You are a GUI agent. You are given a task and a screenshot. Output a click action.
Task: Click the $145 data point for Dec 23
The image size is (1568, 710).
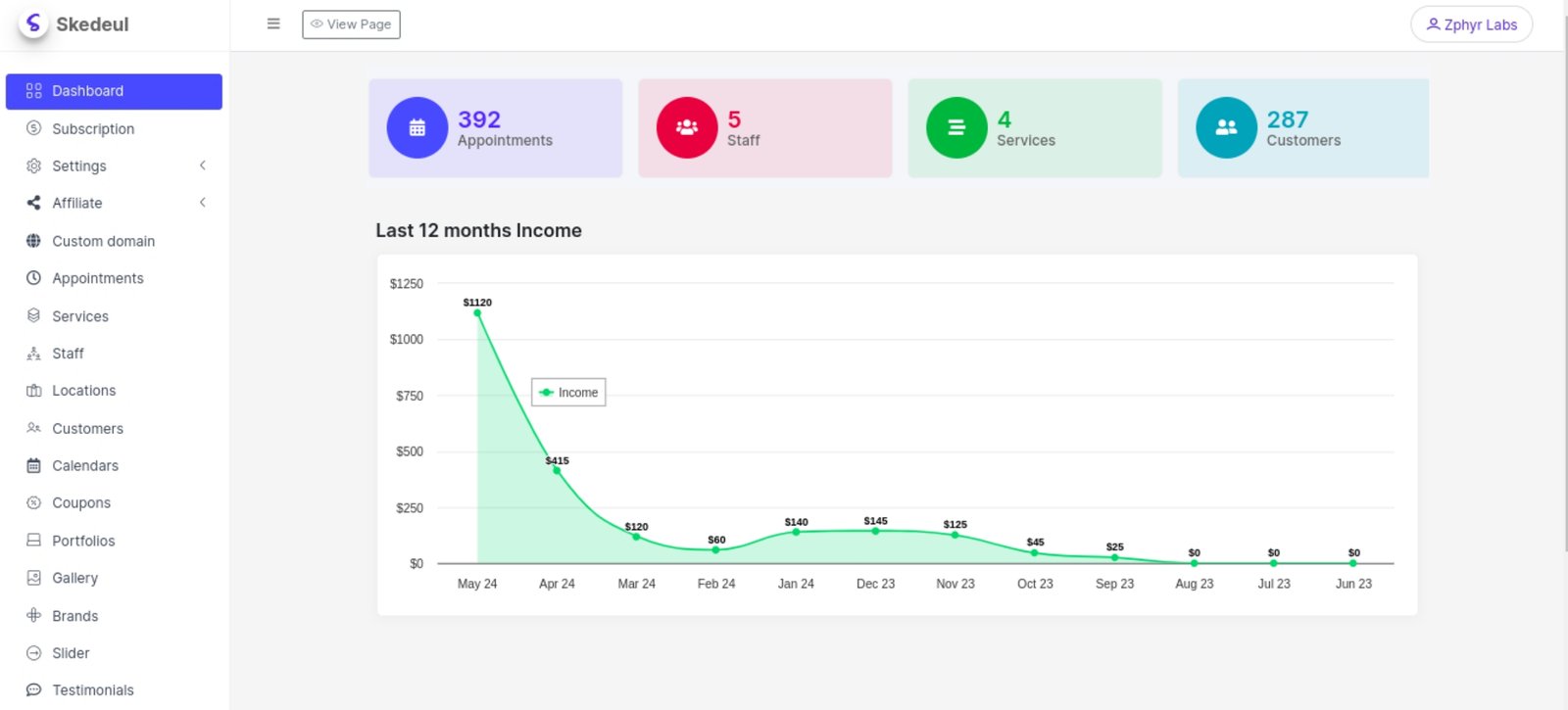pos(875,531)
